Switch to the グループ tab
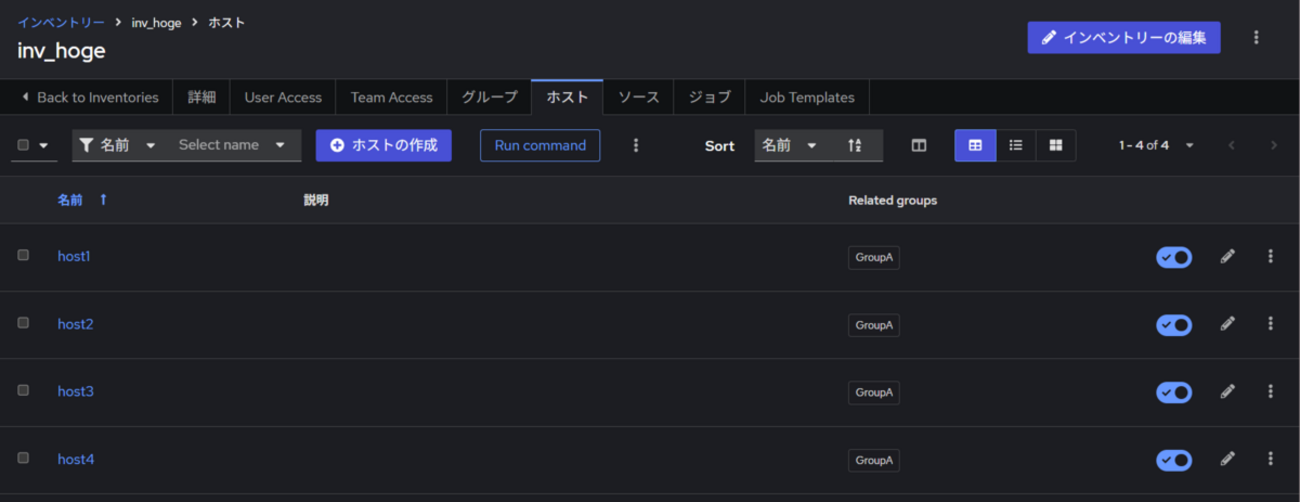This screenshot has height=502, width=1300. pos(489,97)
